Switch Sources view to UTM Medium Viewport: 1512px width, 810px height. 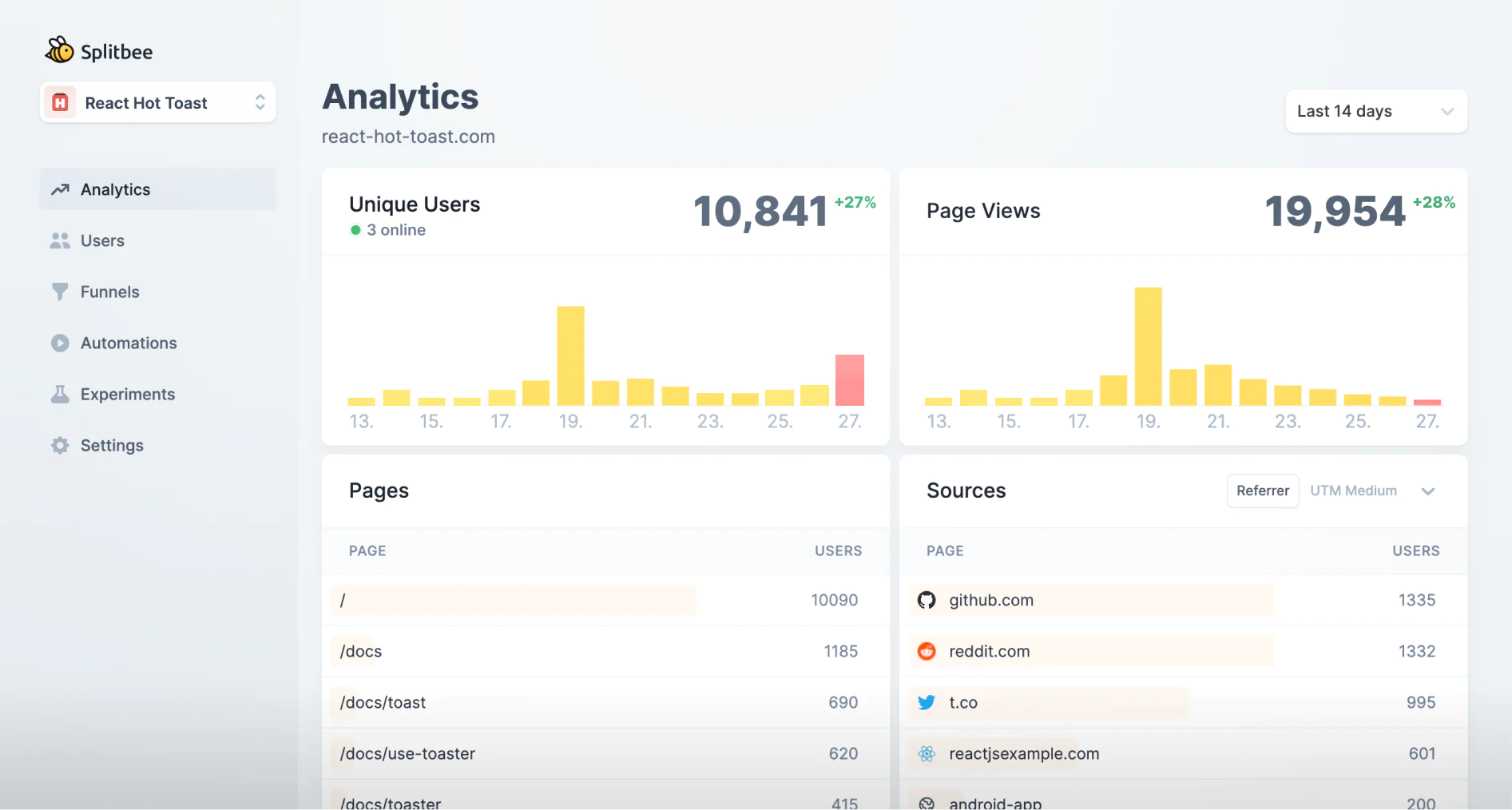pos(1353,490)
